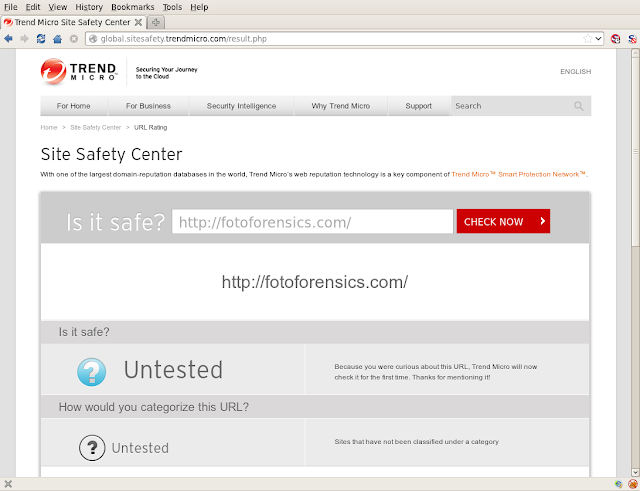Open the Trend Micro Smart Protection Network link
The image size is (640, 491).
tap(519, 174)
